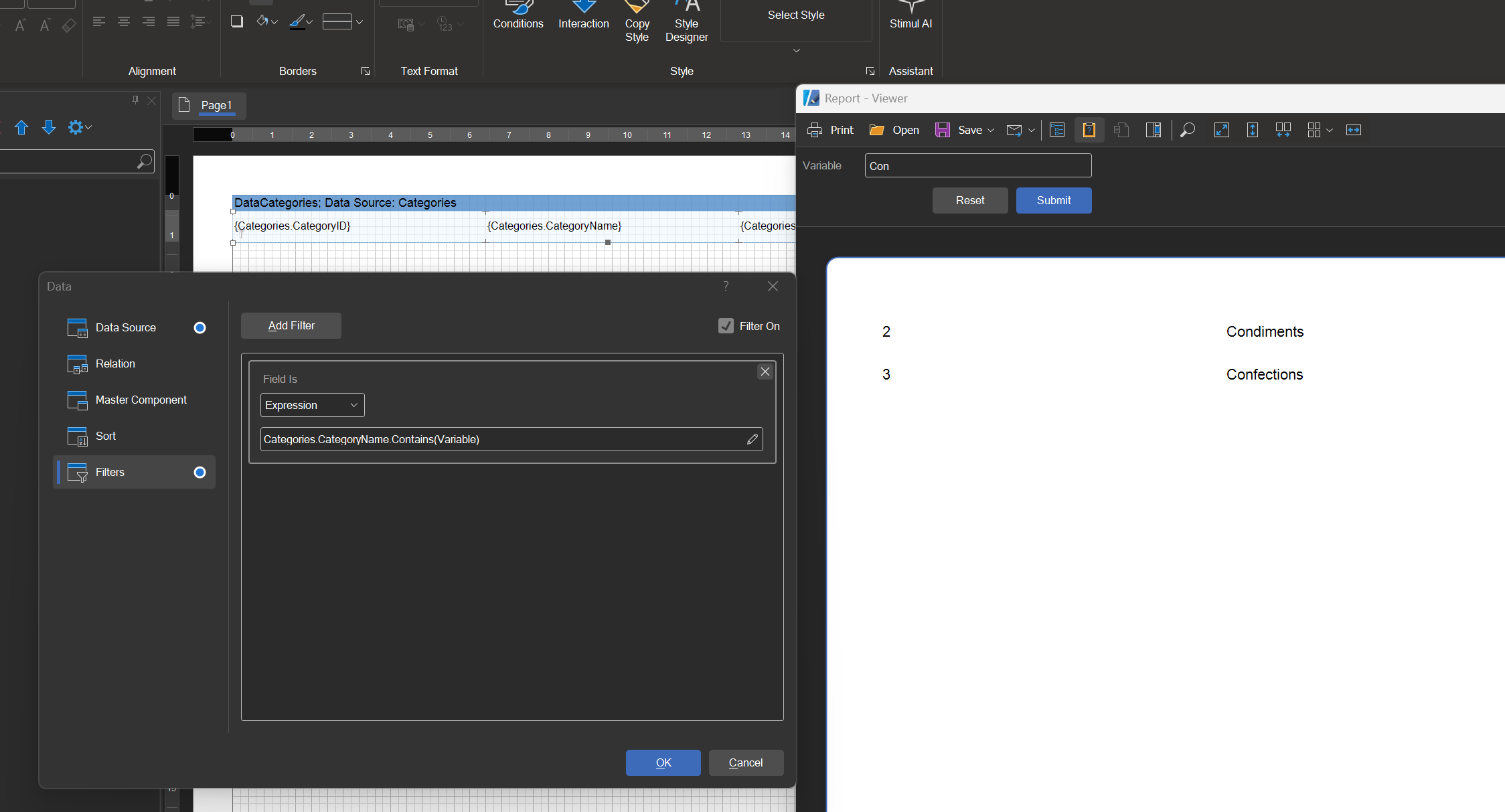Toggle the Bookmarks panel icon in Viewer
1505x812 pixels.
pos(1057,130)
